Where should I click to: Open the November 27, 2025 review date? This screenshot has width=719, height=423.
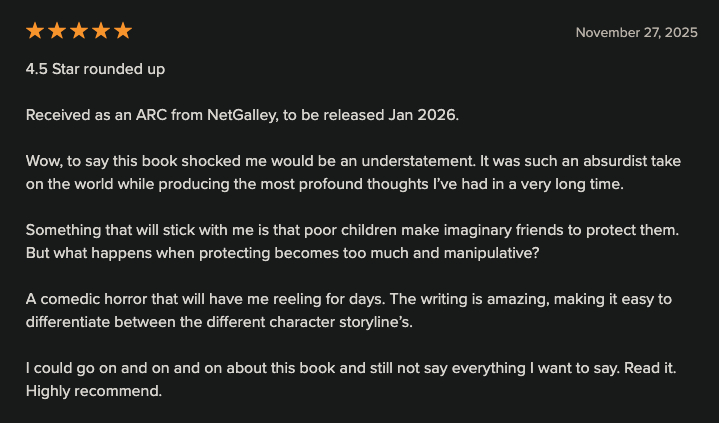636,33
